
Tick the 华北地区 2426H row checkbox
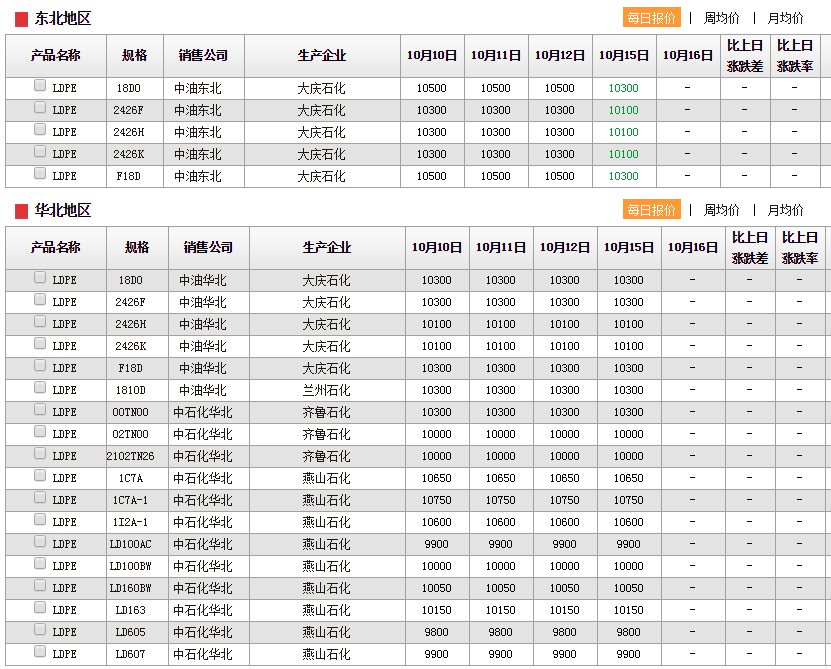tap(40, 321)
